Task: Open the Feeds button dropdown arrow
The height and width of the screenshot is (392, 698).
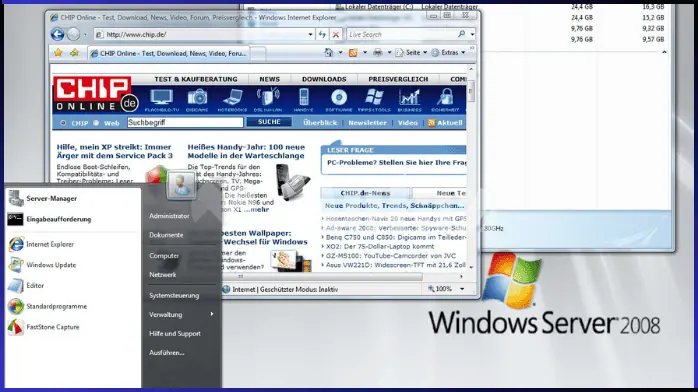Action: click(x=365, y=53)
